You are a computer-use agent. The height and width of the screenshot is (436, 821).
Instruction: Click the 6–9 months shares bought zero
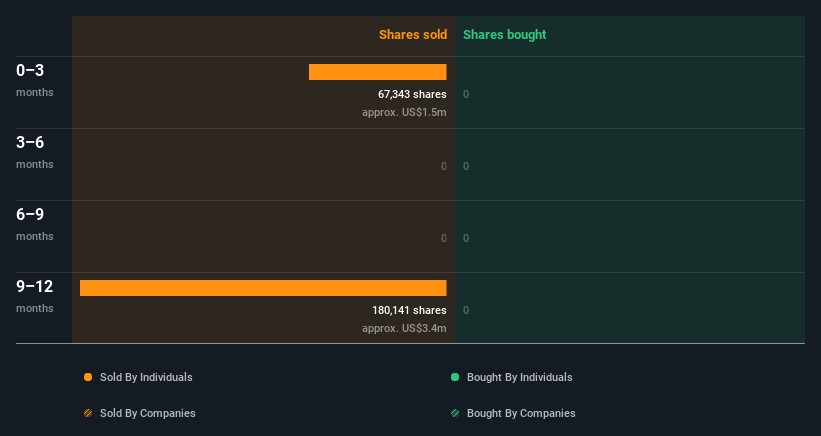[466, 239]
